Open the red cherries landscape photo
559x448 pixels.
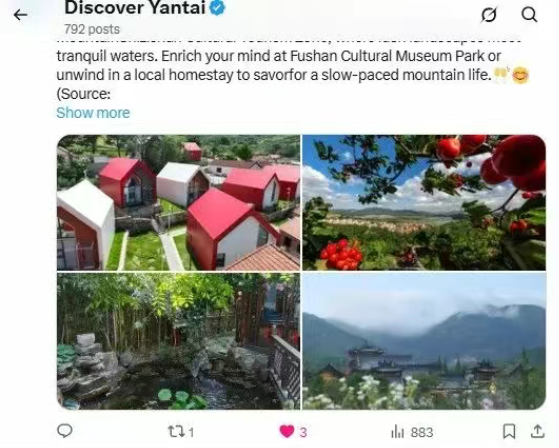(x=424, y=202)
